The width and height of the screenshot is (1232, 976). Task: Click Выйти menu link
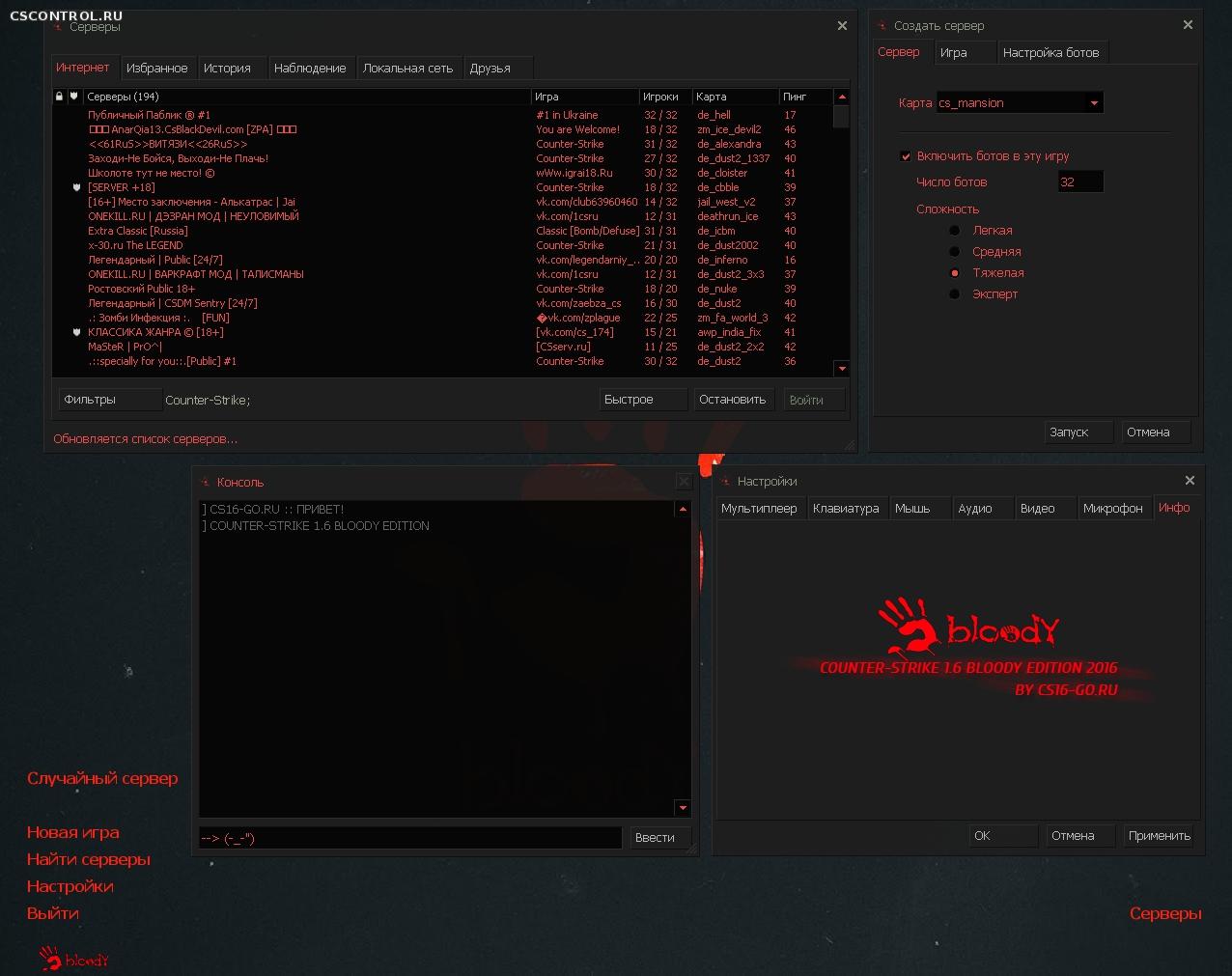(53, 913)
